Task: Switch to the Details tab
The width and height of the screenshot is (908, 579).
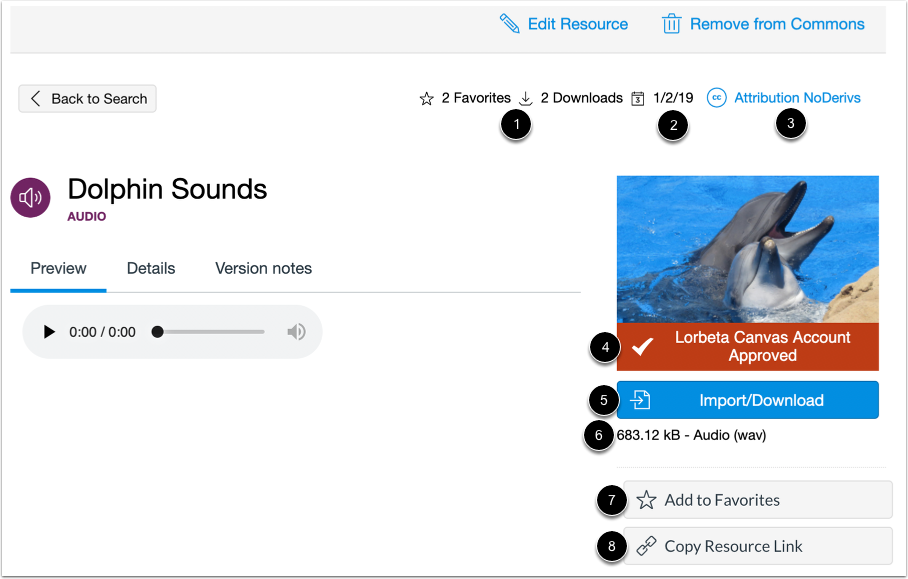Action: [150, 268]
